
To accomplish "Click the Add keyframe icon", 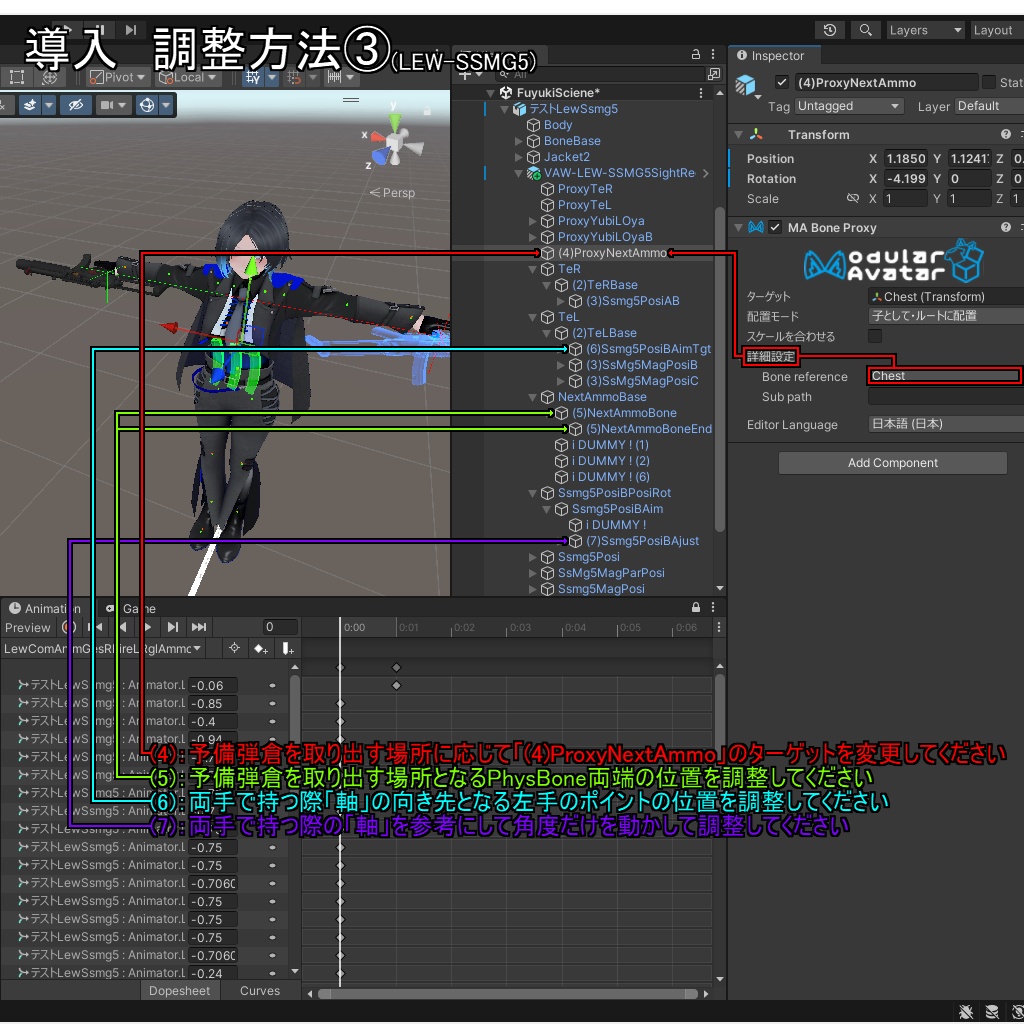I will tap(261, 648).
